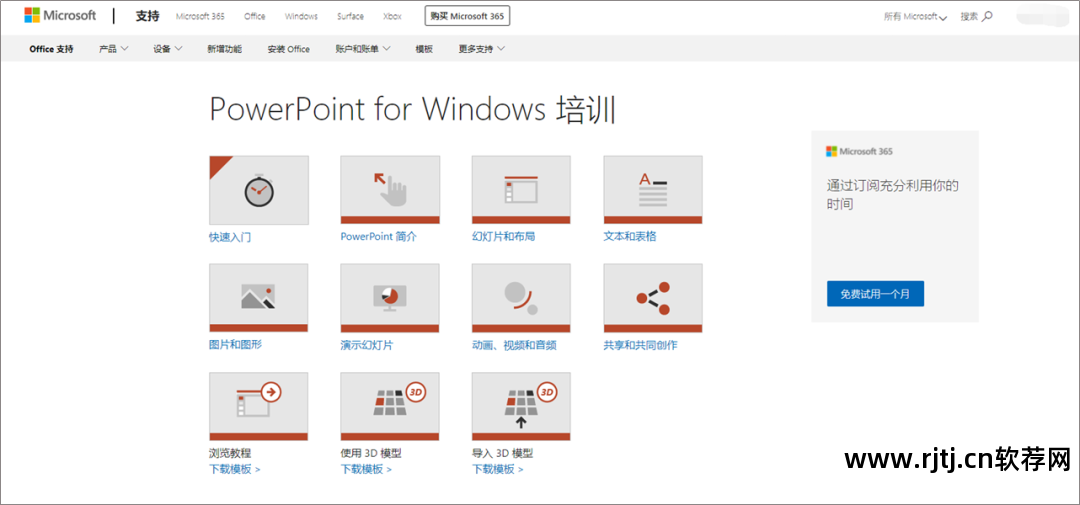This screenshot has height=505, width=1080.
Task: Open the 模板 nav item
Action: tap(424, 49)
